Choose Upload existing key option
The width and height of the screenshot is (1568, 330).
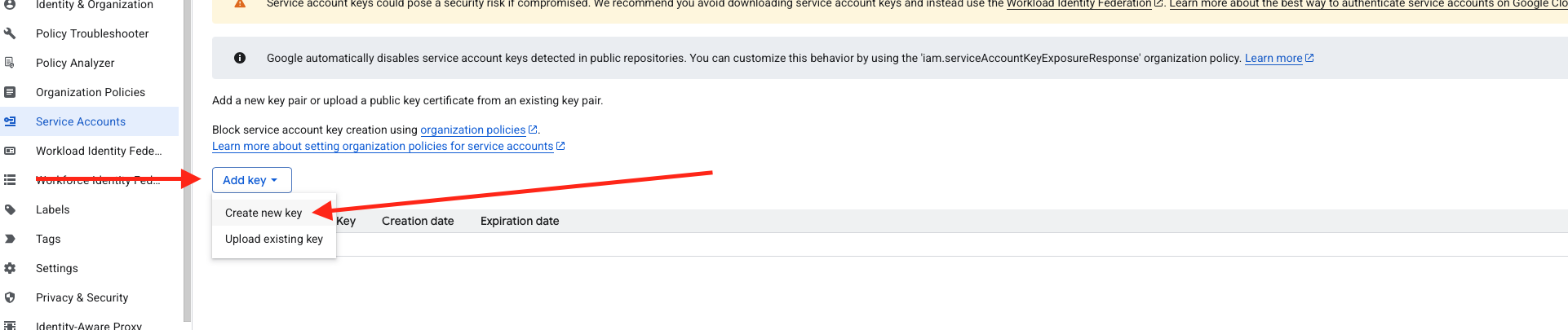274,239
